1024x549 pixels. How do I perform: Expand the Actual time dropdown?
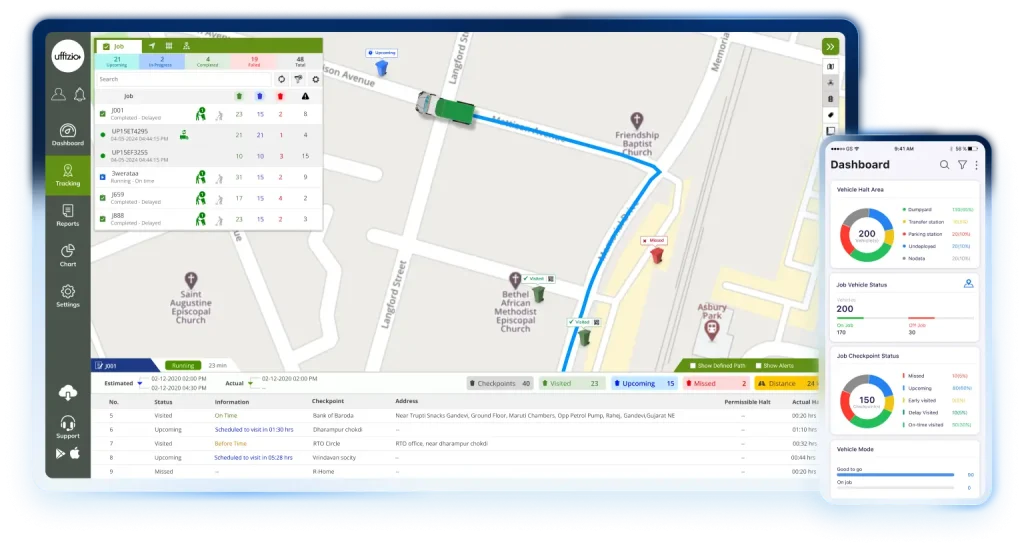pyautogui.click(x=249, y=383)
